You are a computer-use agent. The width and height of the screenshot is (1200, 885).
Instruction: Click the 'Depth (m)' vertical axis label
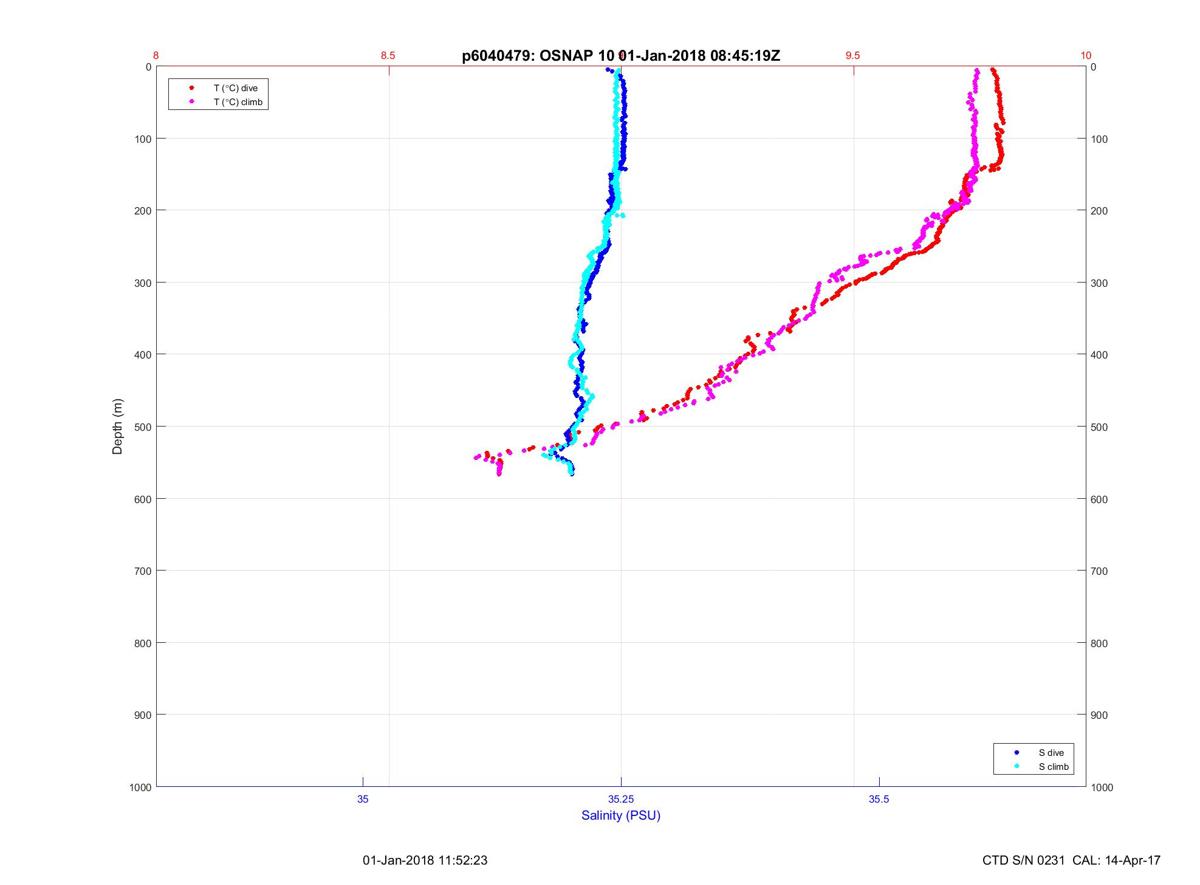coord(118,427)
